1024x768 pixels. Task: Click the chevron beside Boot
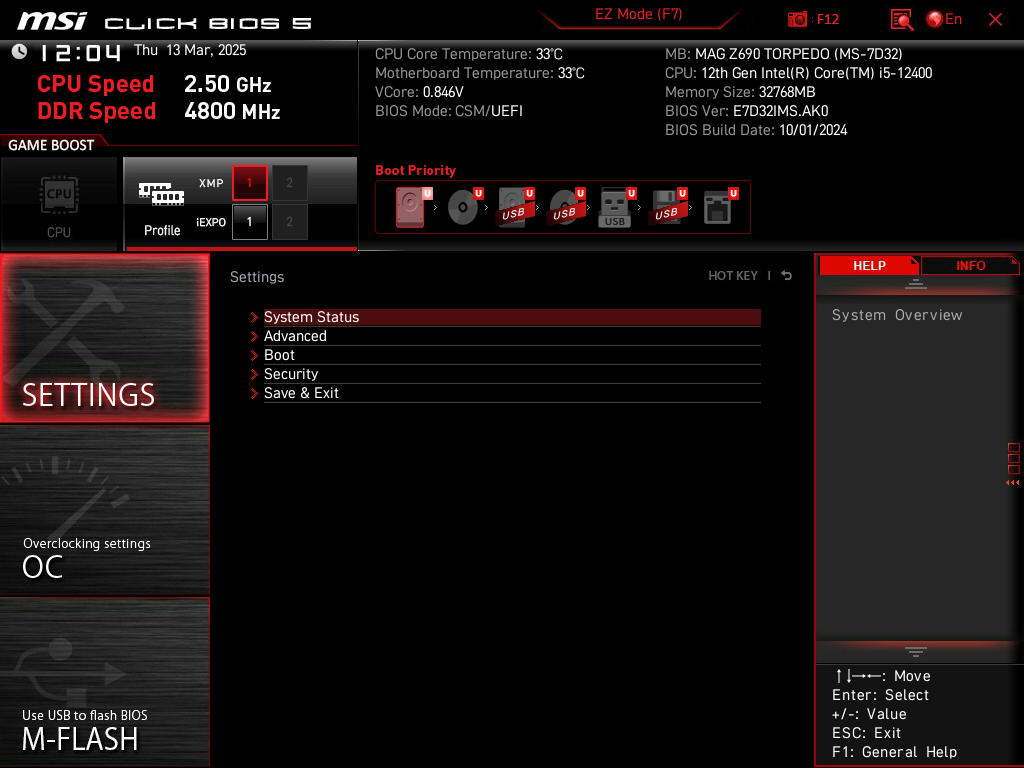pos(255,355)
